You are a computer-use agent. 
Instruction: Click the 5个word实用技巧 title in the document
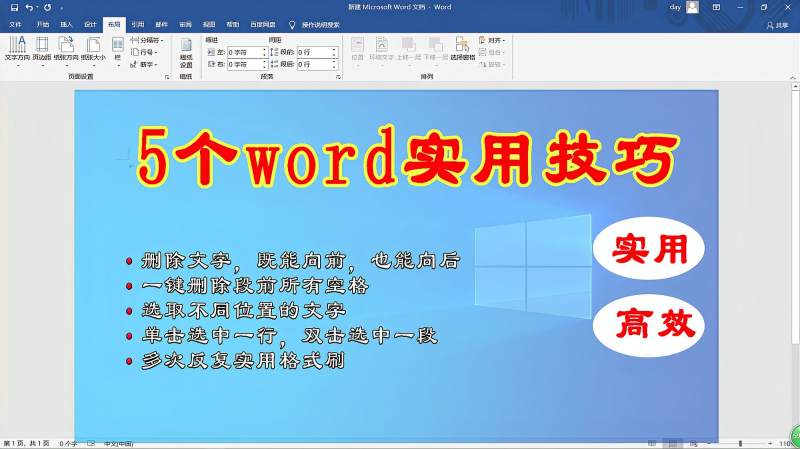(407, 157)
